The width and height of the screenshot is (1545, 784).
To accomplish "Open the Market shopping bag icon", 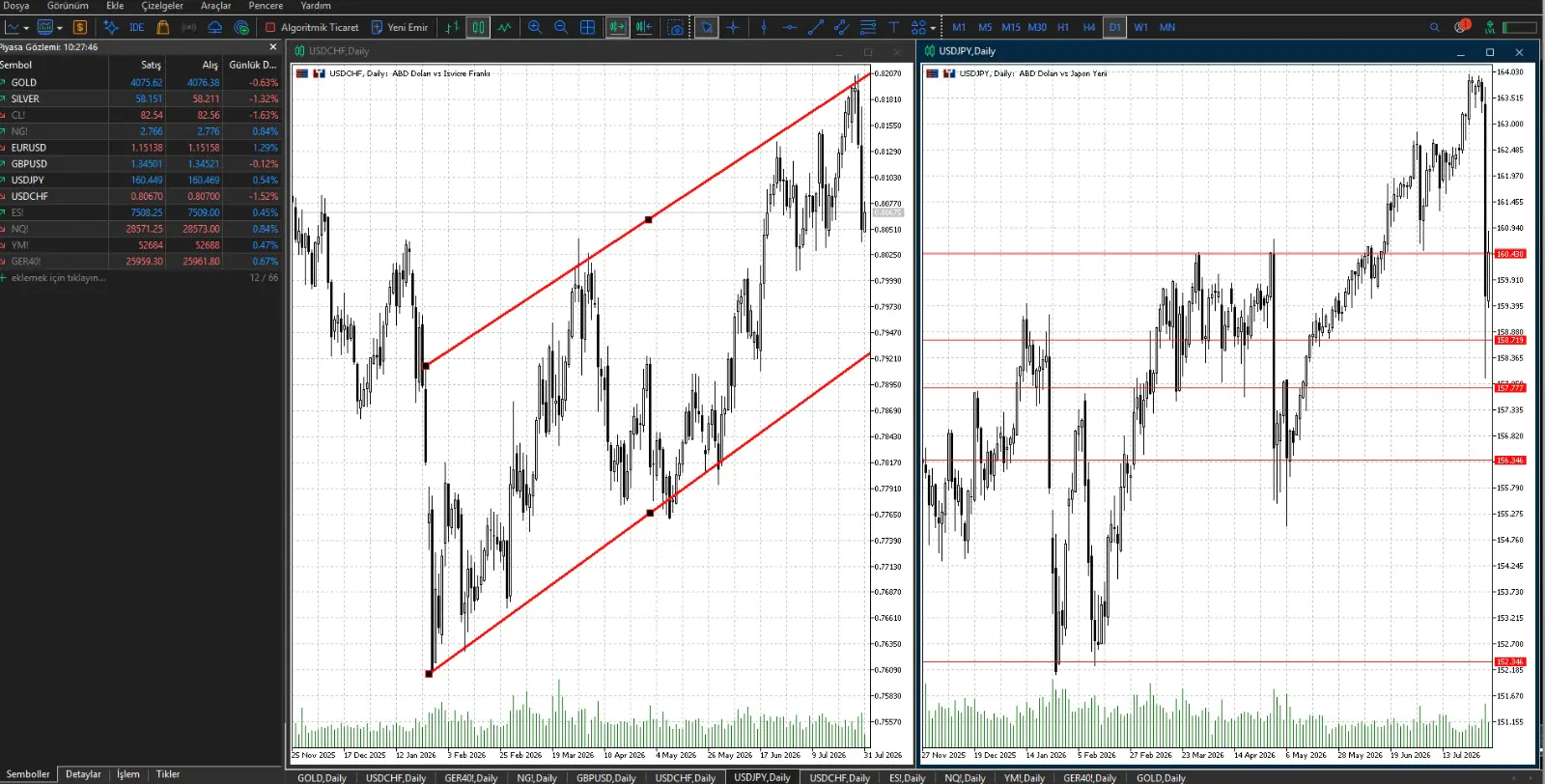I will click(163, 27).
